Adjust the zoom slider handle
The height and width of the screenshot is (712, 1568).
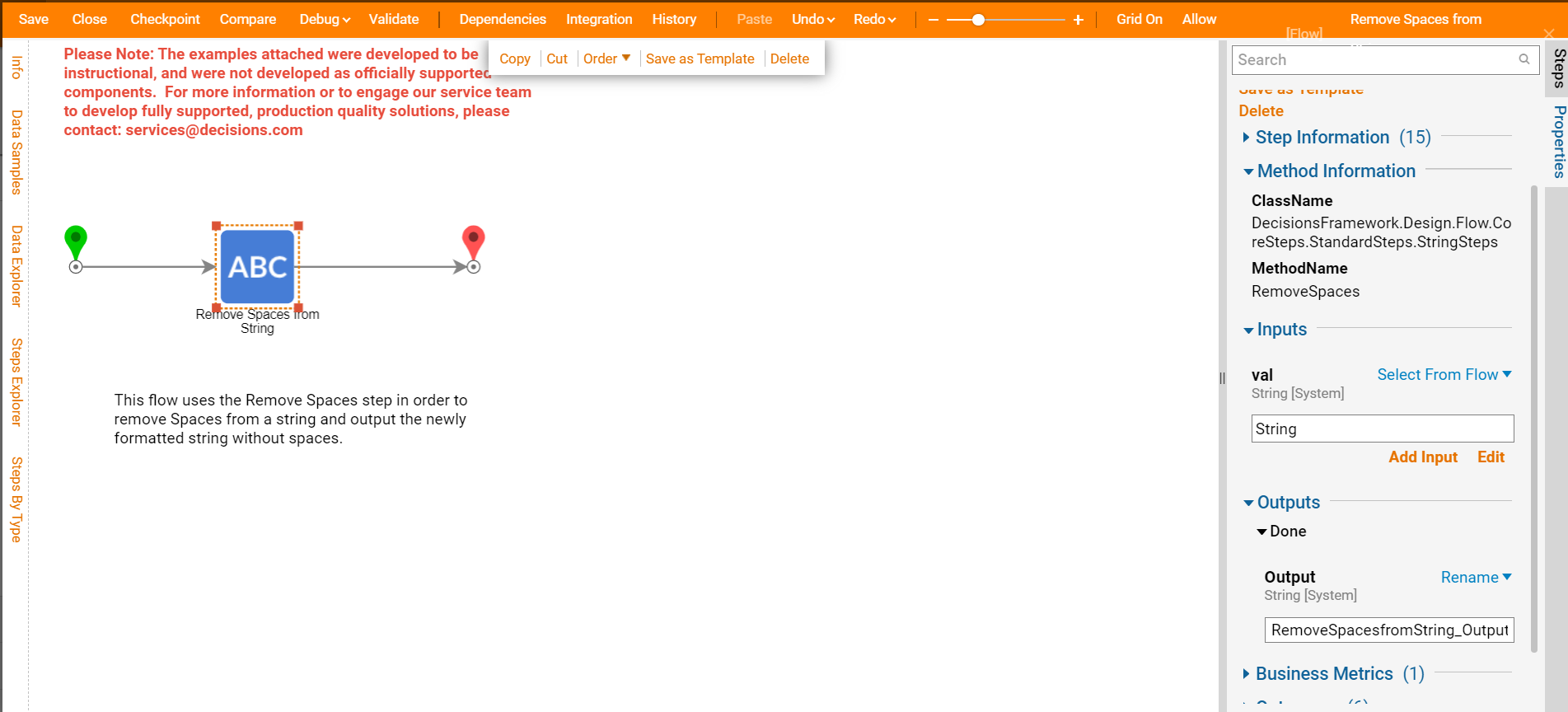(x=978, y=20)
